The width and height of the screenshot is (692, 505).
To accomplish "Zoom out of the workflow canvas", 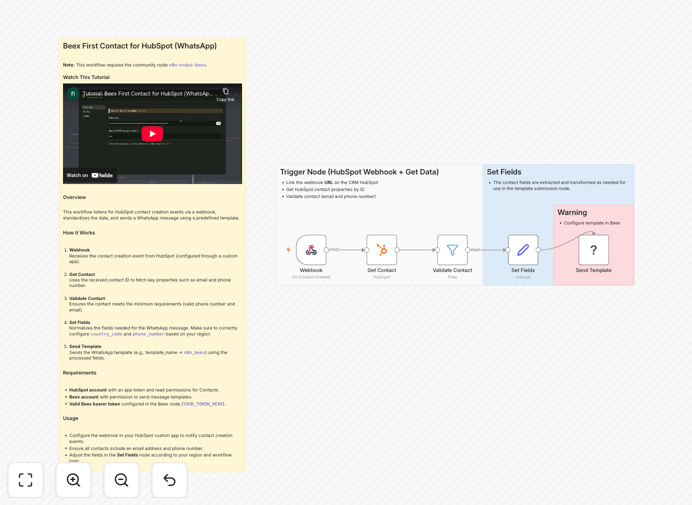I will 121,480.
